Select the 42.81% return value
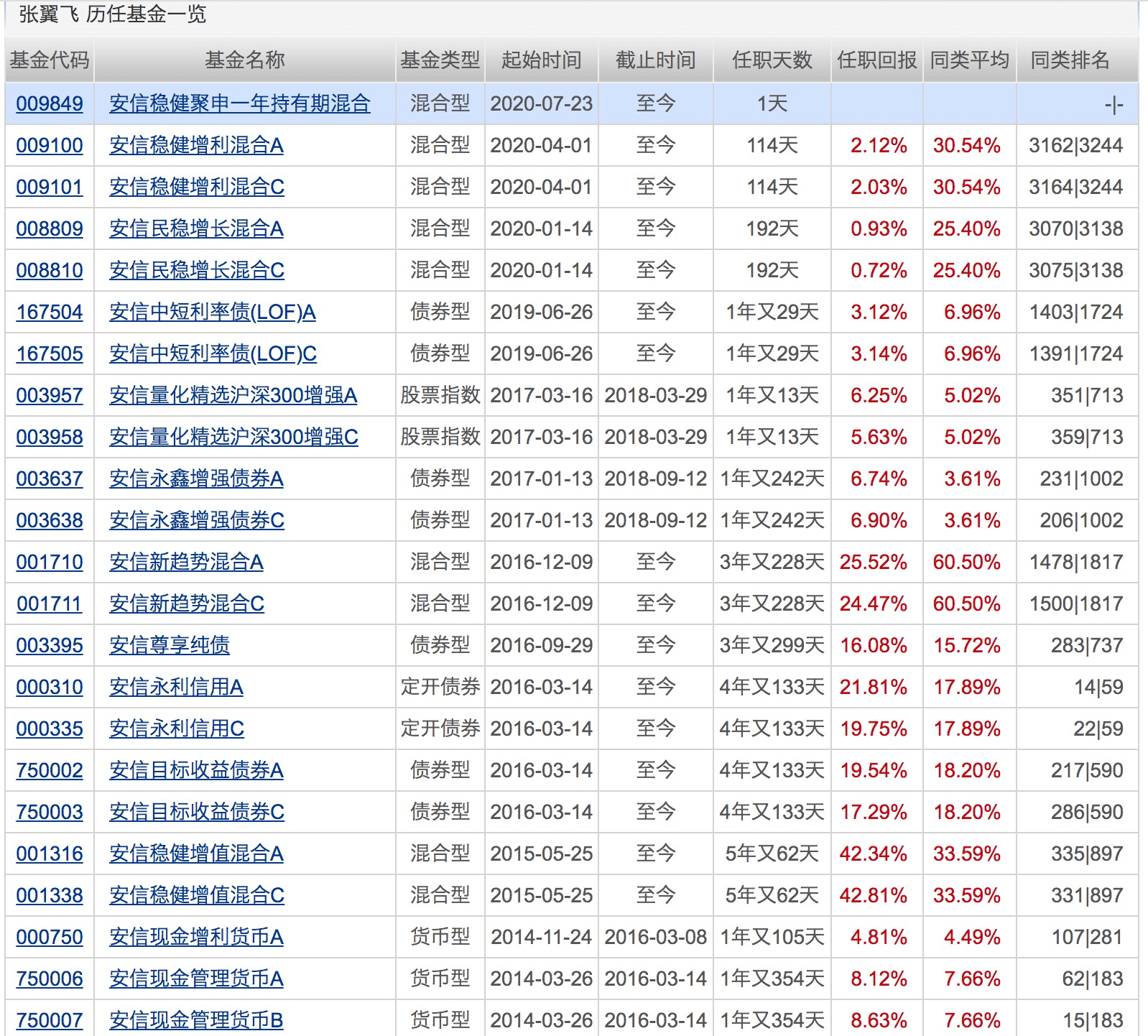1148x1036 pixels. tap(874, 895)
